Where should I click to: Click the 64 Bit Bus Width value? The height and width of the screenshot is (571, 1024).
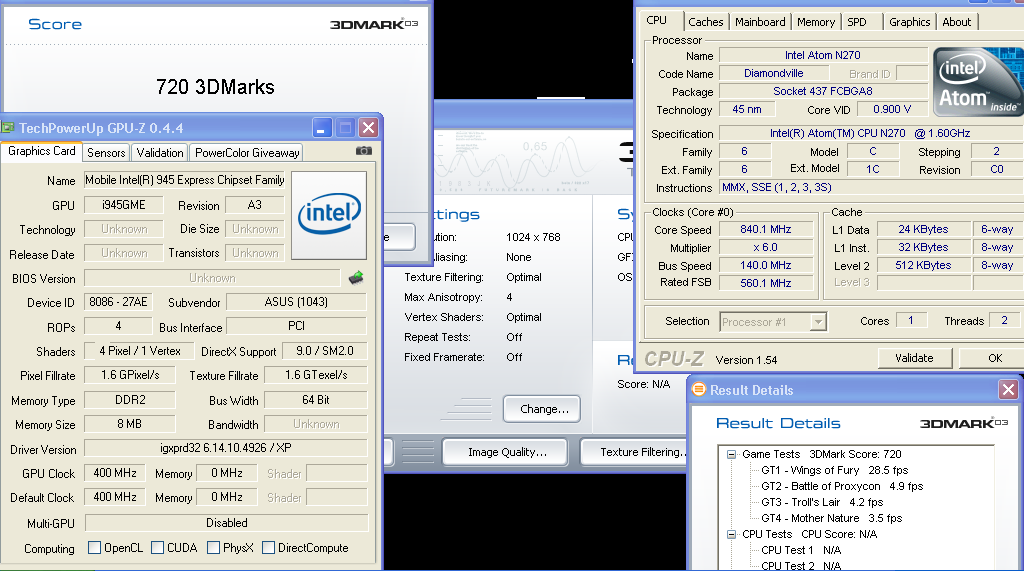(x=315, y=400)
